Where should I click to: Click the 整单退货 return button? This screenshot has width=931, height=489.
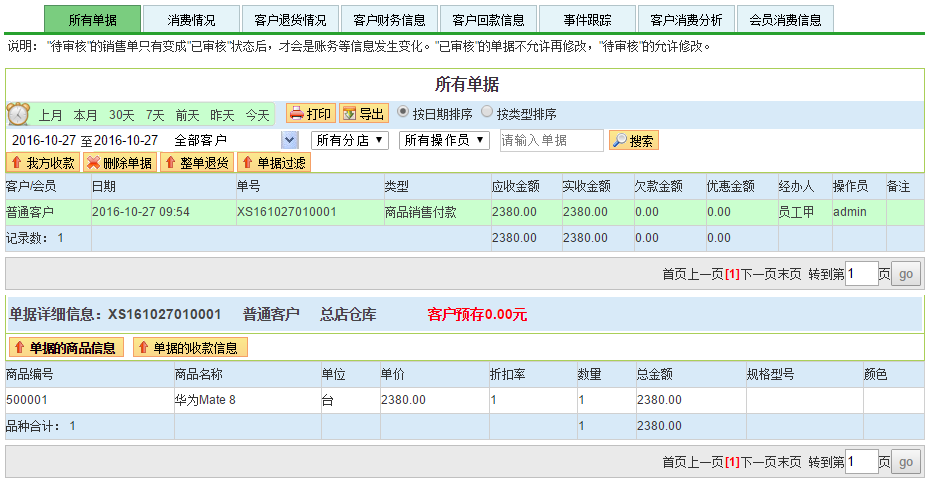[196, 163]
